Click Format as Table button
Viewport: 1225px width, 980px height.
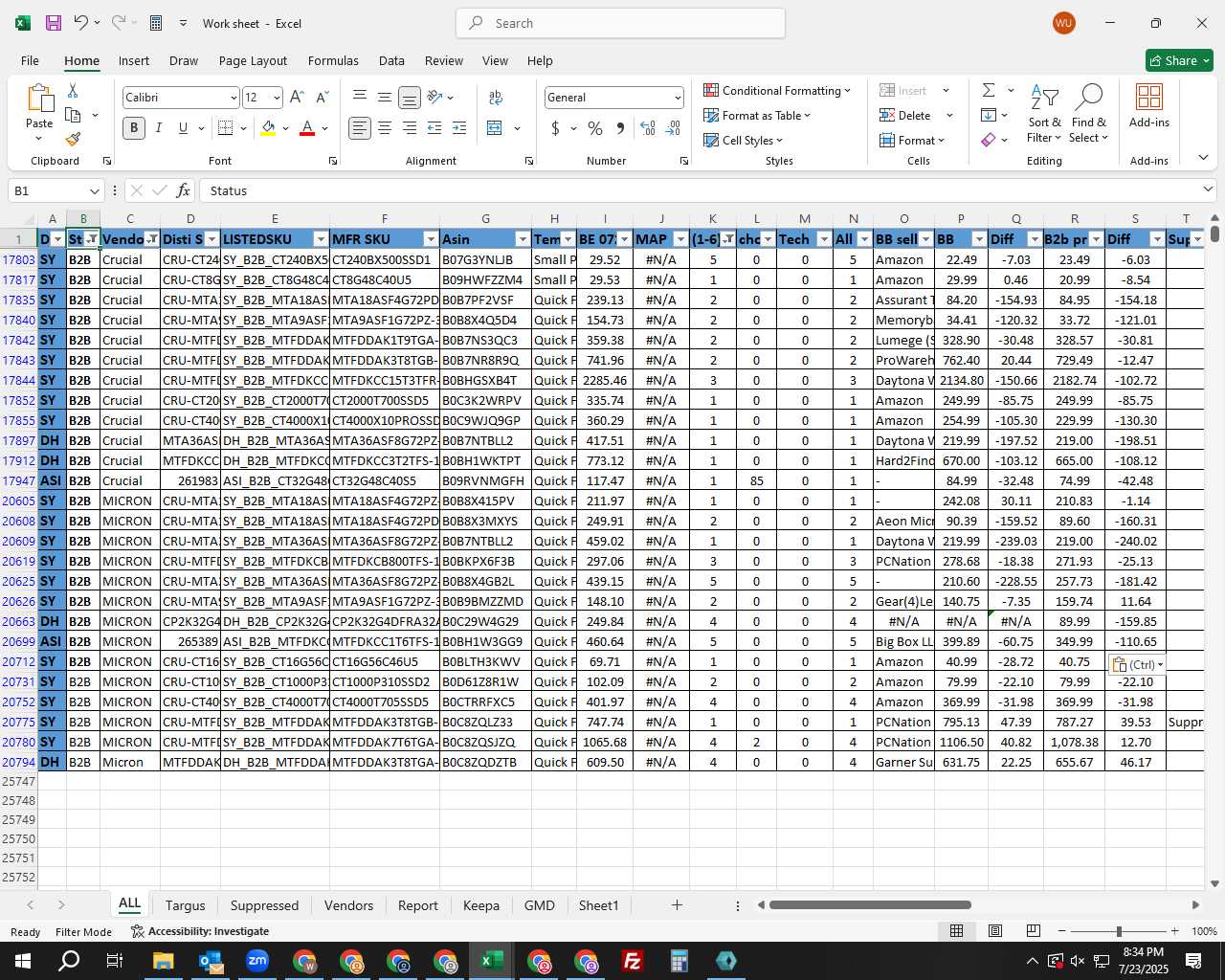tap(757, 116)
